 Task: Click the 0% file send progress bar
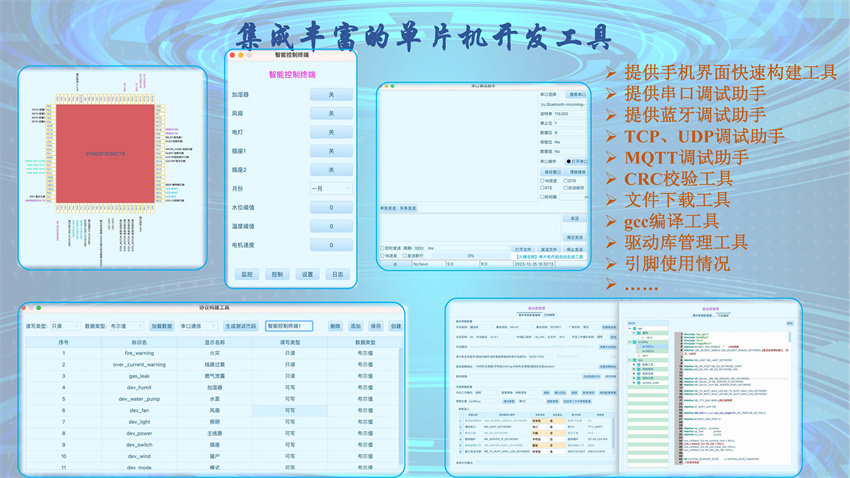tap(470, 256)
